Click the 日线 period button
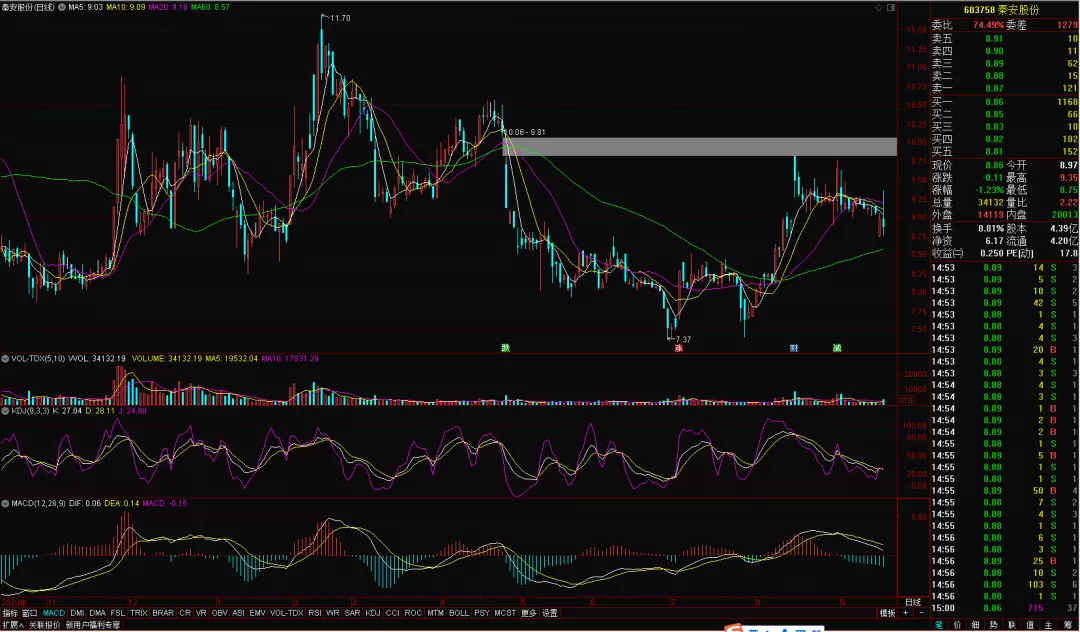 [x=913, y=602]
